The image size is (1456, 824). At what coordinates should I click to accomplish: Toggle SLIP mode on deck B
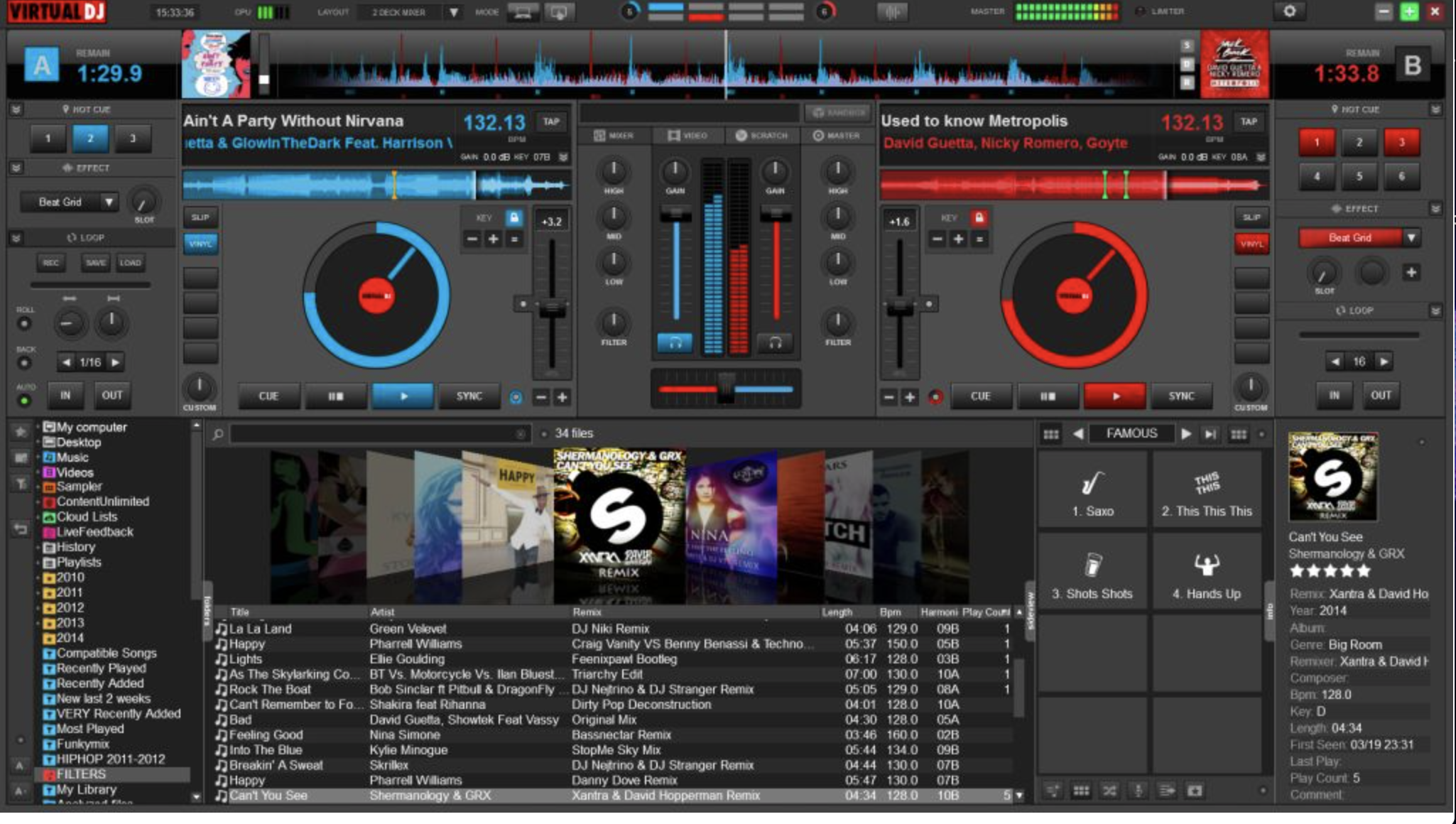click(x=1251, y=217)
